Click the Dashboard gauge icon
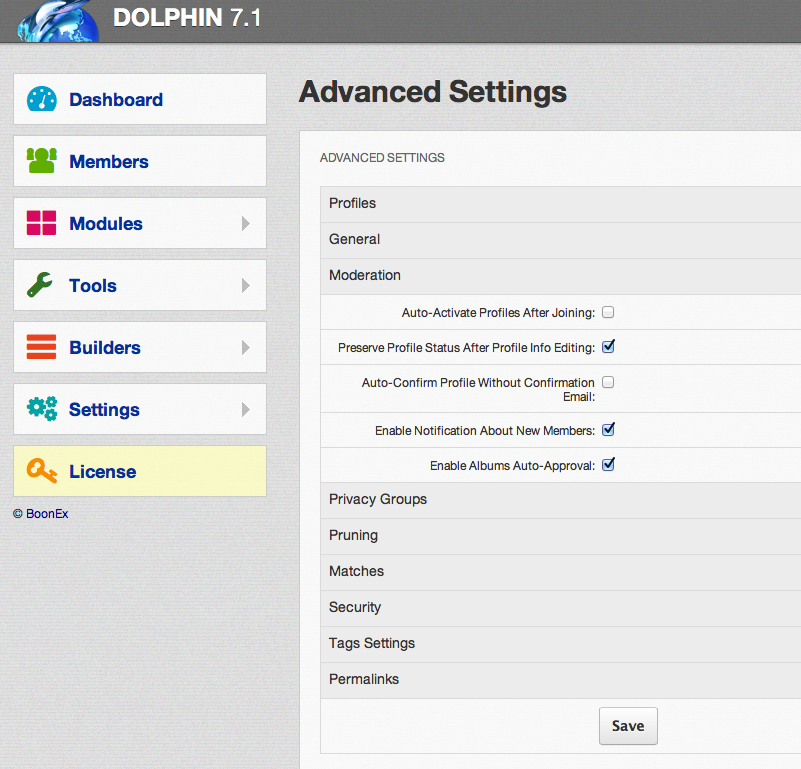 coord(42,100)
